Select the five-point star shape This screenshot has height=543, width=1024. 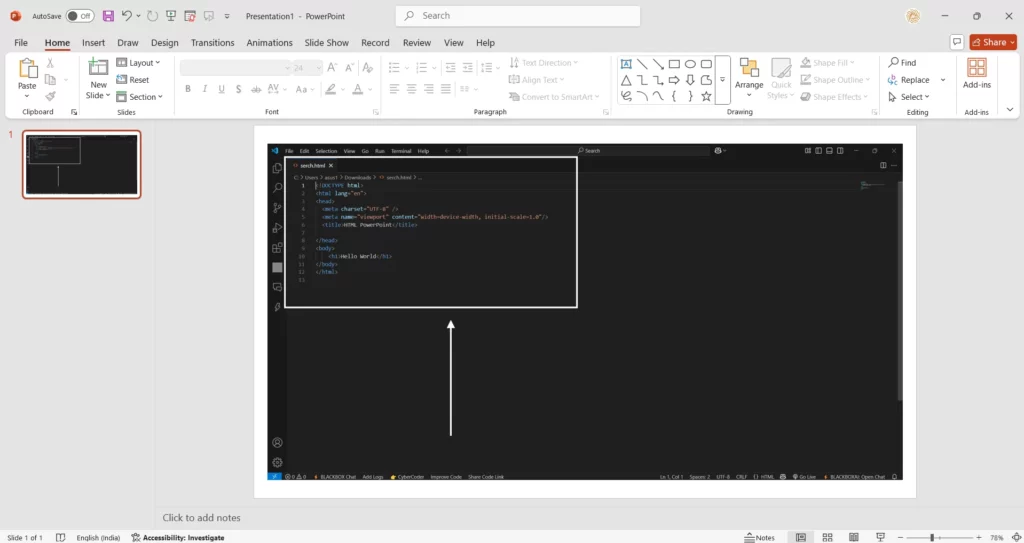coord(706,96)
